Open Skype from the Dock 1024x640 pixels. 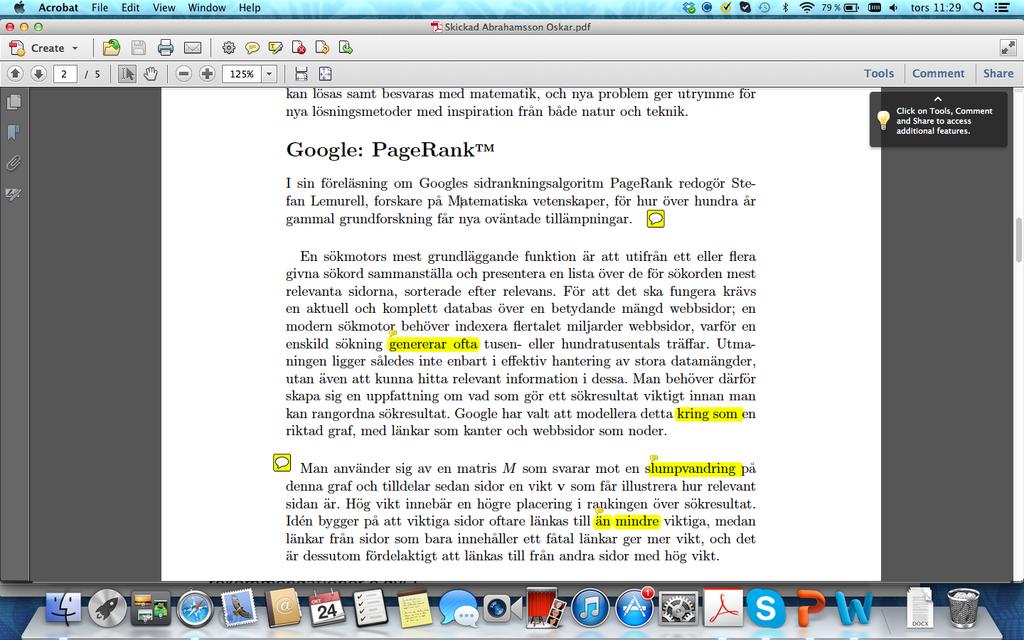point(765,608)
